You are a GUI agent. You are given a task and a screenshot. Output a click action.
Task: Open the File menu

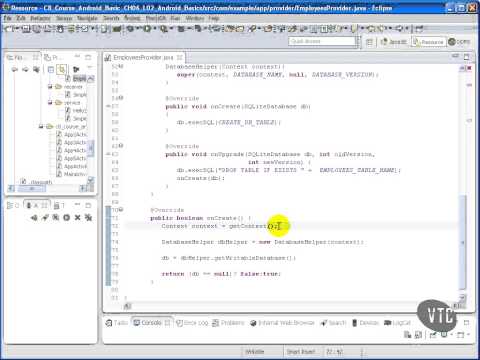pos(7,18)
